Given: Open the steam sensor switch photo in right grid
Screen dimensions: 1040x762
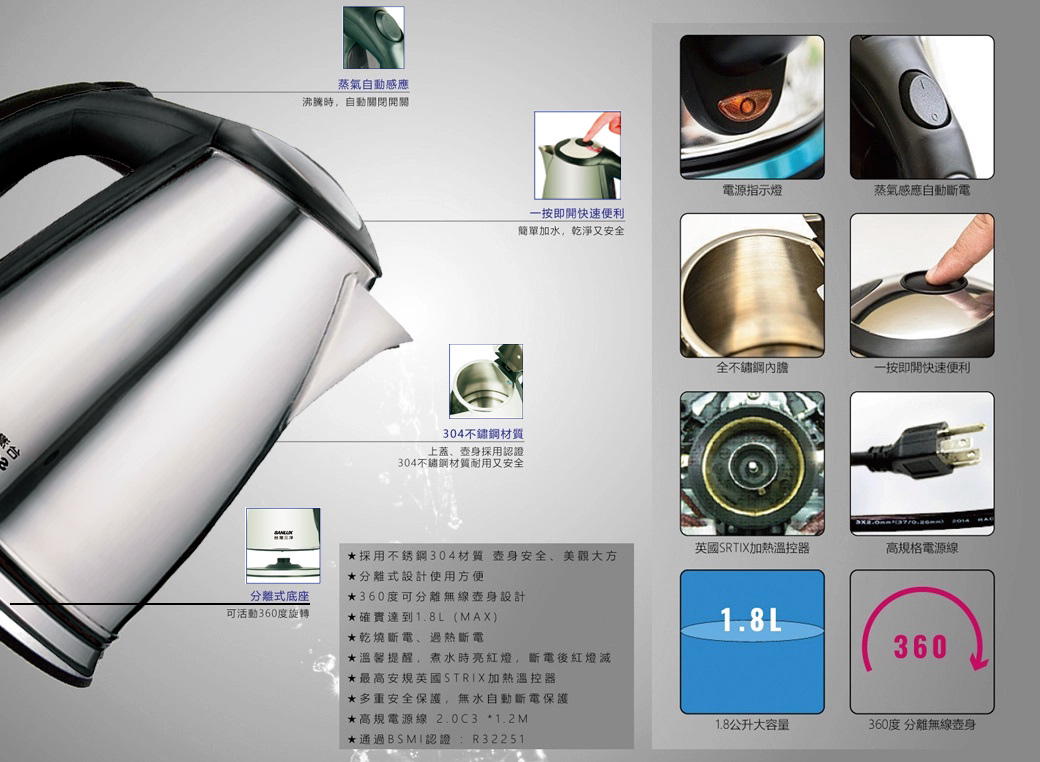Looking at the screenshot, I should tap(922, 107).
